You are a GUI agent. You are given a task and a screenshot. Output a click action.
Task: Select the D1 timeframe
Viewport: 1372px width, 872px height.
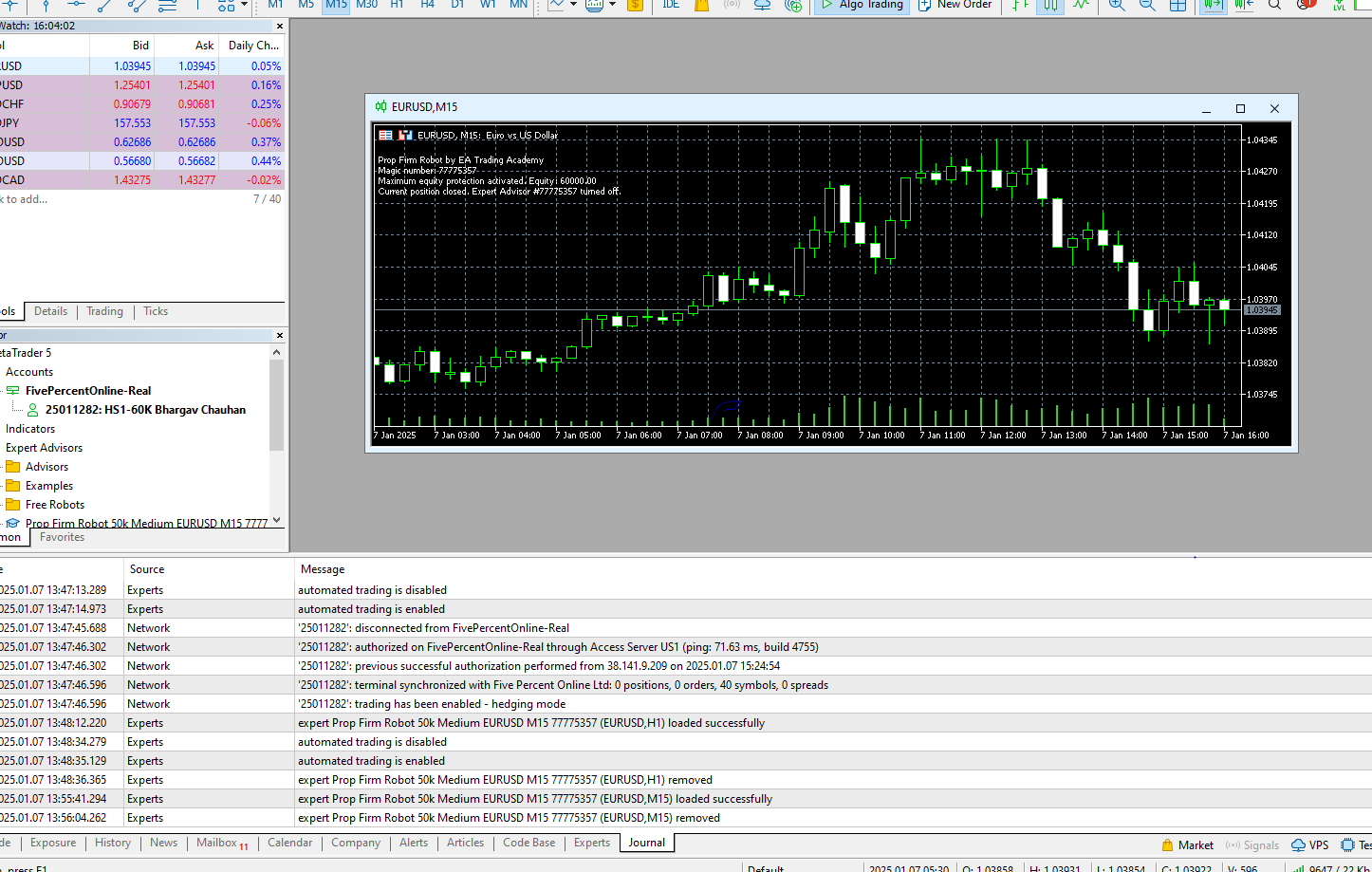point(457,5)
